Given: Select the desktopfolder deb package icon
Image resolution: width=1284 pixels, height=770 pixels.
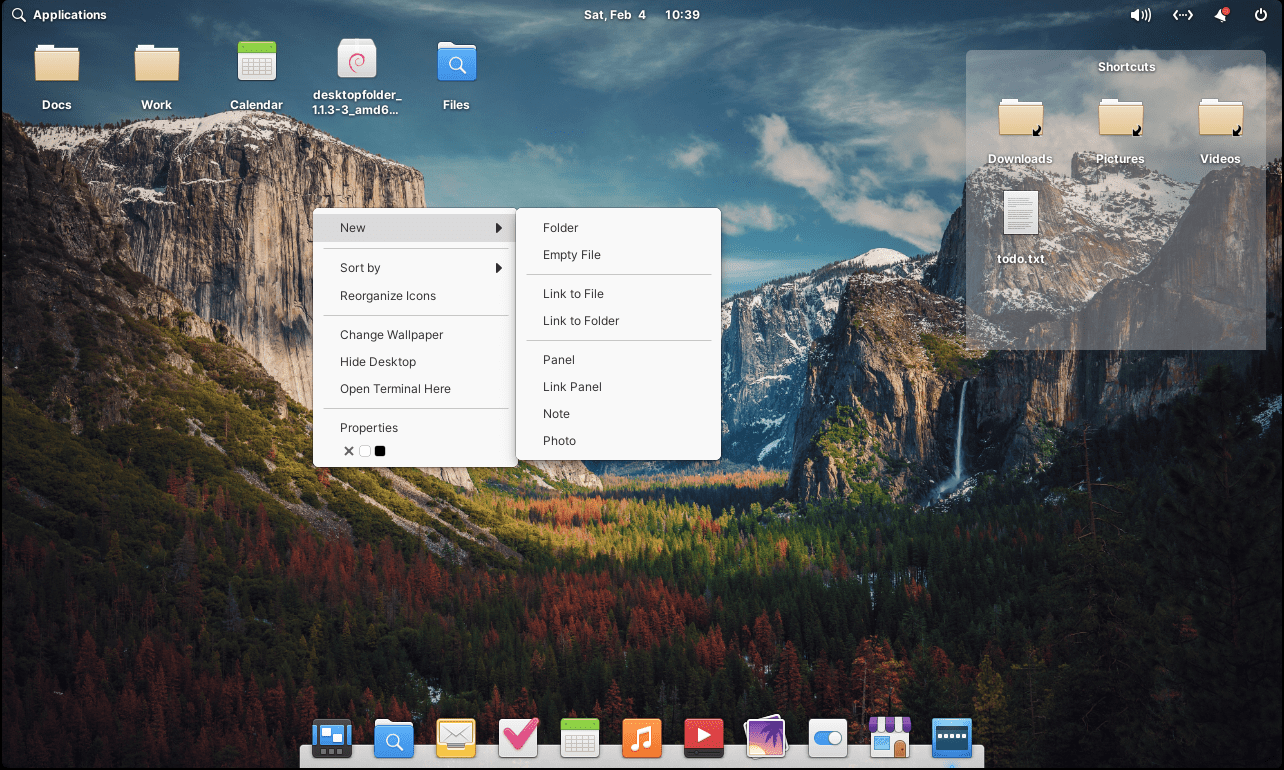Looking at the screenshot, I should coord(357,60).
